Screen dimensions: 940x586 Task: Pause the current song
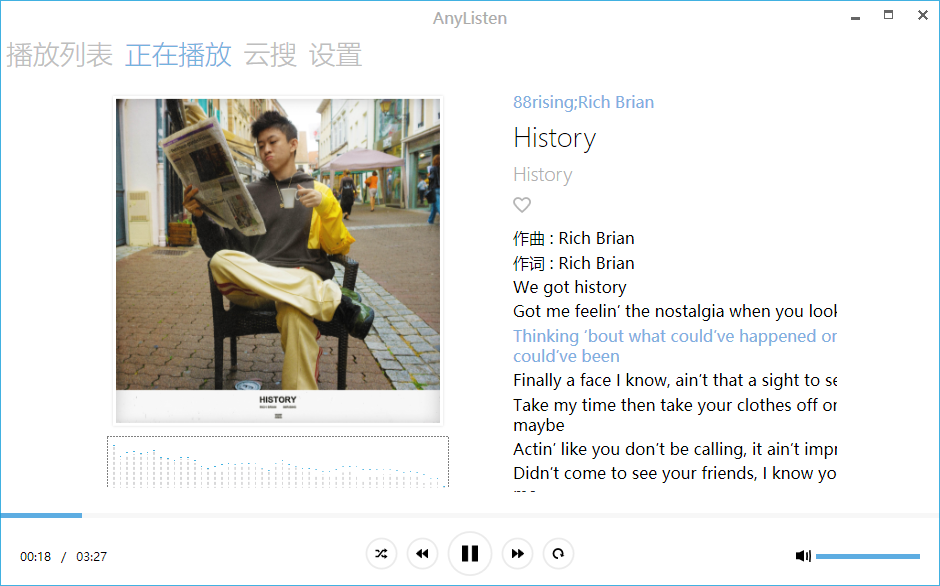[470, 554]
